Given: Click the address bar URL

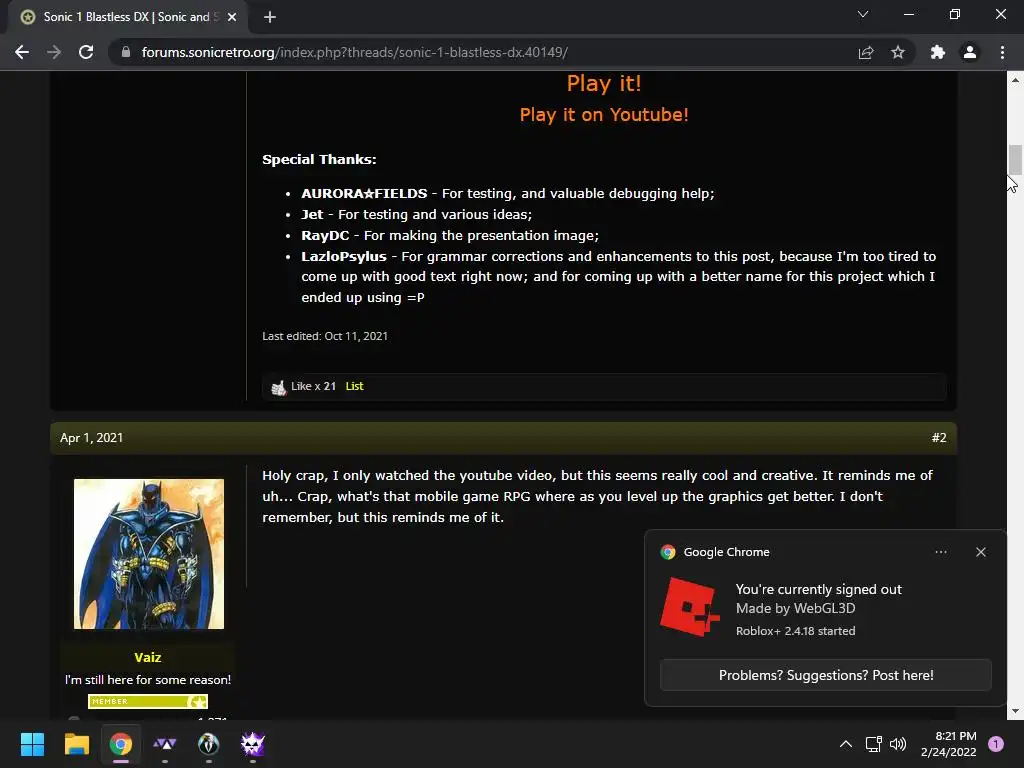Looking at the screenshot, I should pos(355,52).
